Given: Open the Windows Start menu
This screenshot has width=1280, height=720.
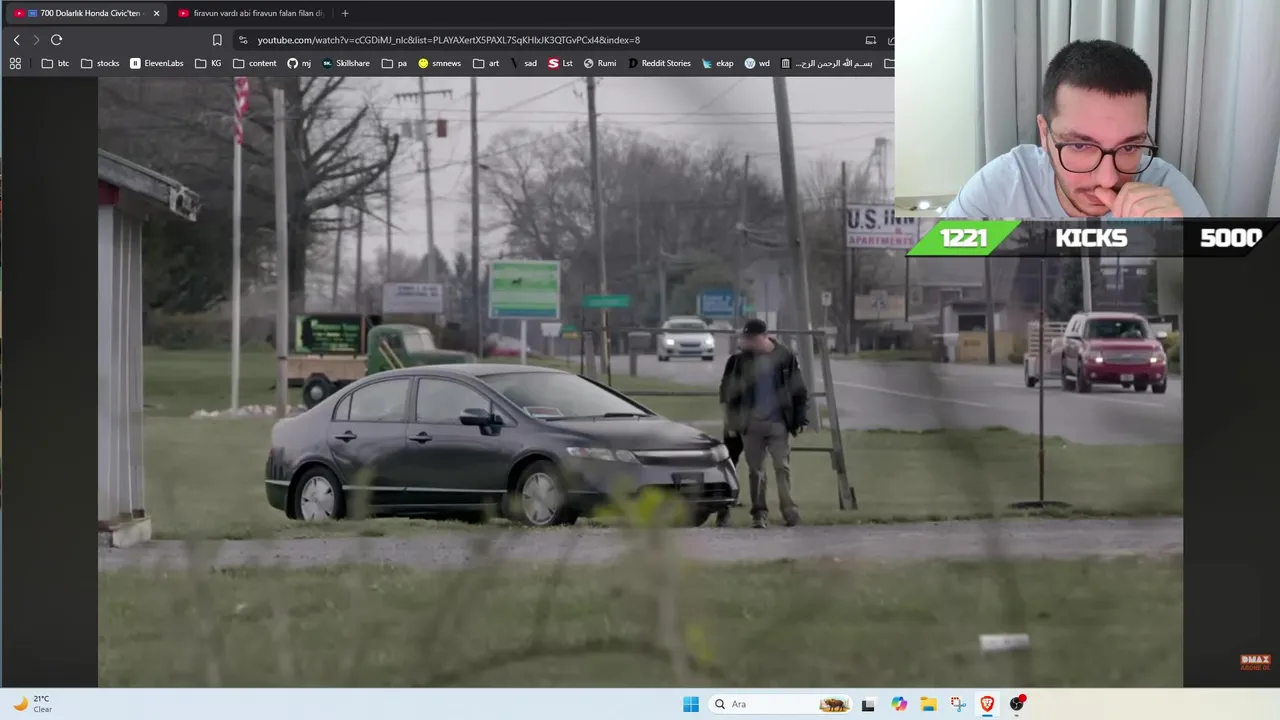Looking at the screenshot, I should pos(691,704).
